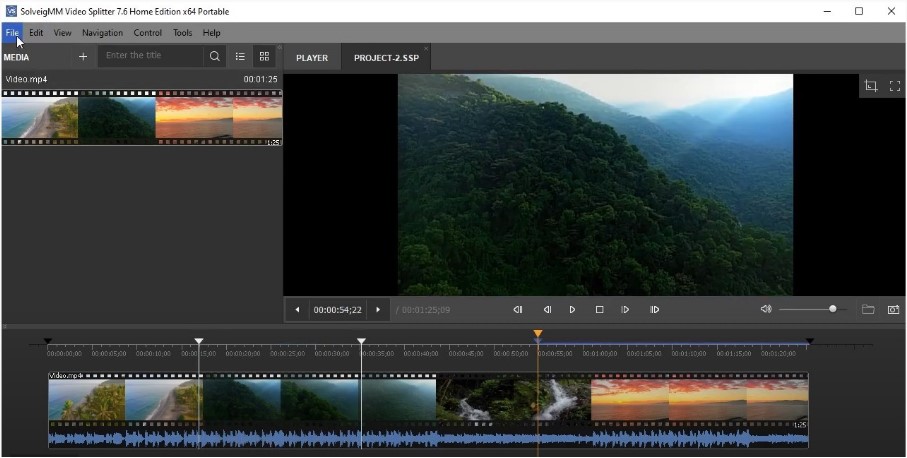Viewport: 907px width, 458px height.
Task: Switch to the PLAYER tab
Action: coord(311,58)
